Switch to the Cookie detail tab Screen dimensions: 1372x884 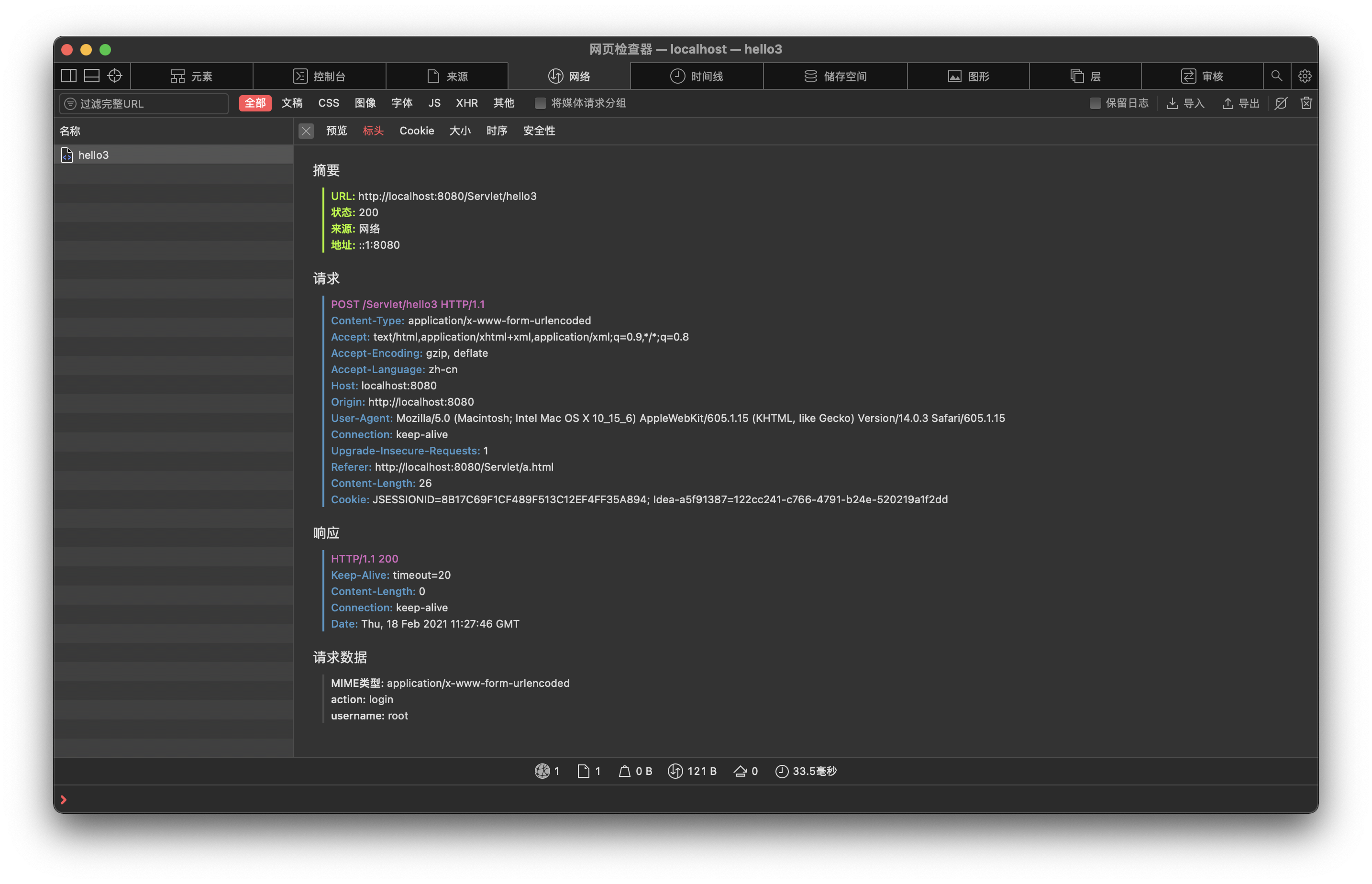(x=416, y=131)
